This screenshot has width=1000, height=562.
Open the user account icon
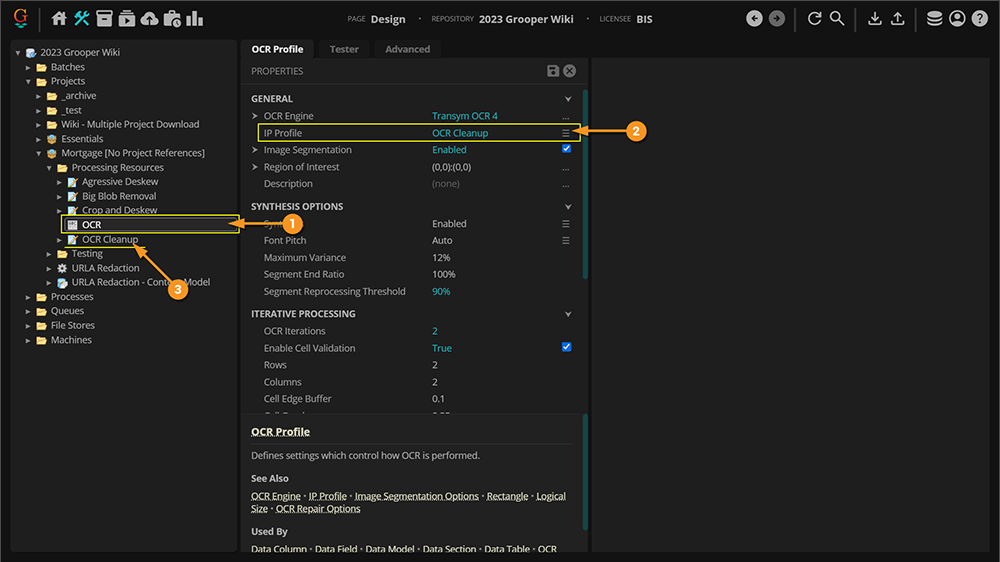pyautogui.click(x=957, y=19)
